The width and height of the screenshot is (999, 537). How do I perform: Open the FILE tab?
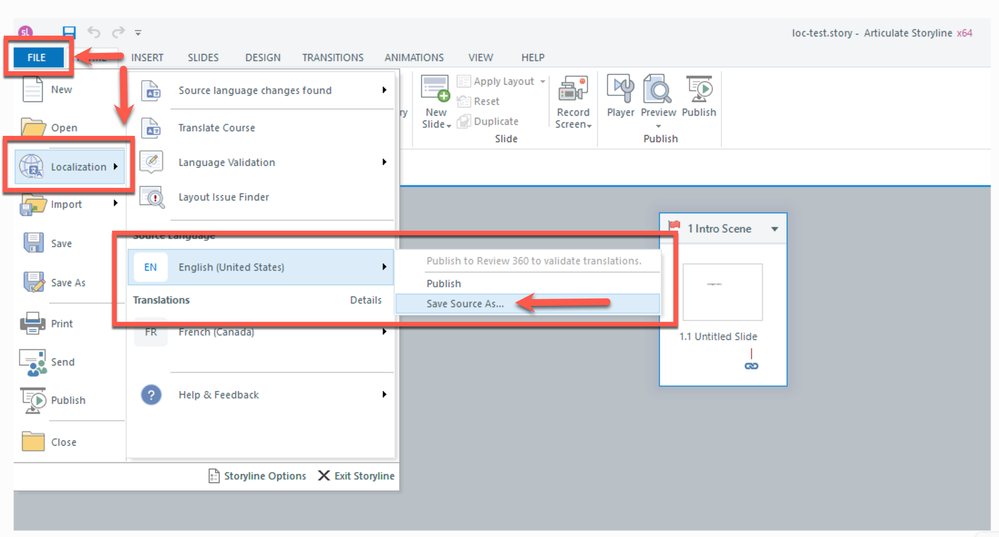pyautogui.click(x=37, y=57)
